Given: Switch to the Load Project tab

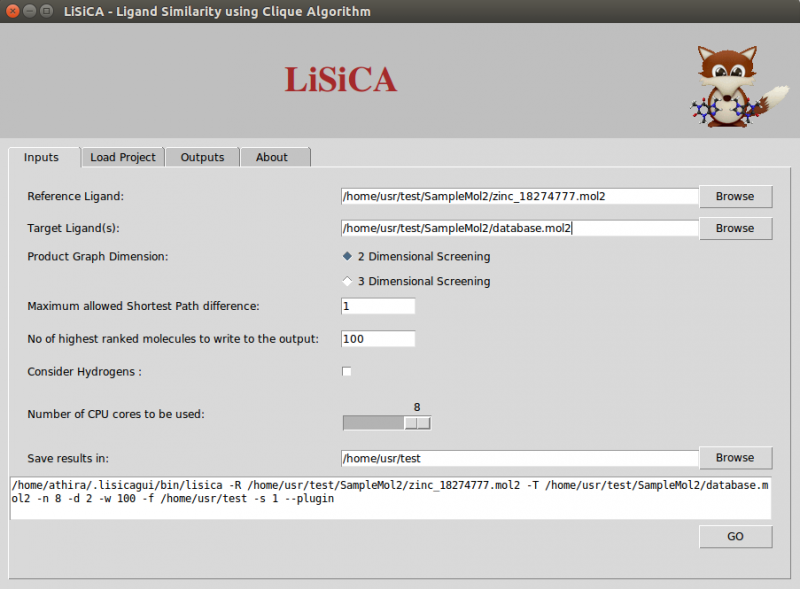Looking at the screenshot, I should (x=123, y=157).
